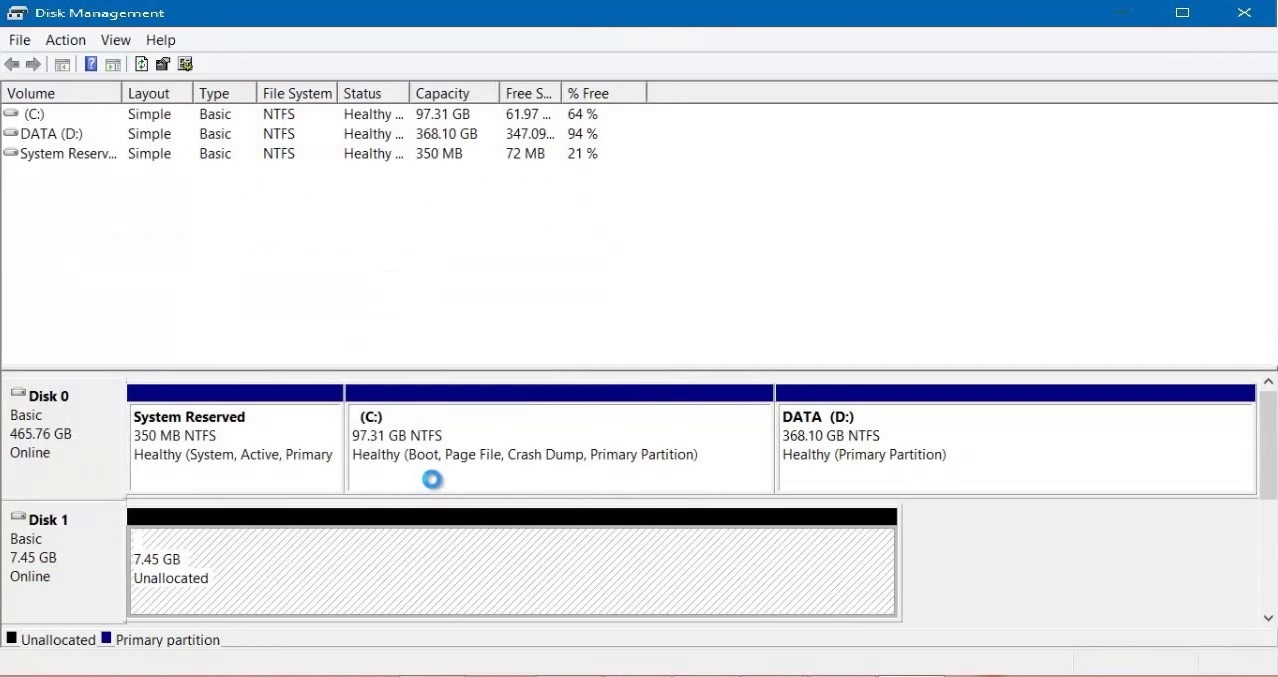Sort volumes by the Capacity column header

point(443,92)
